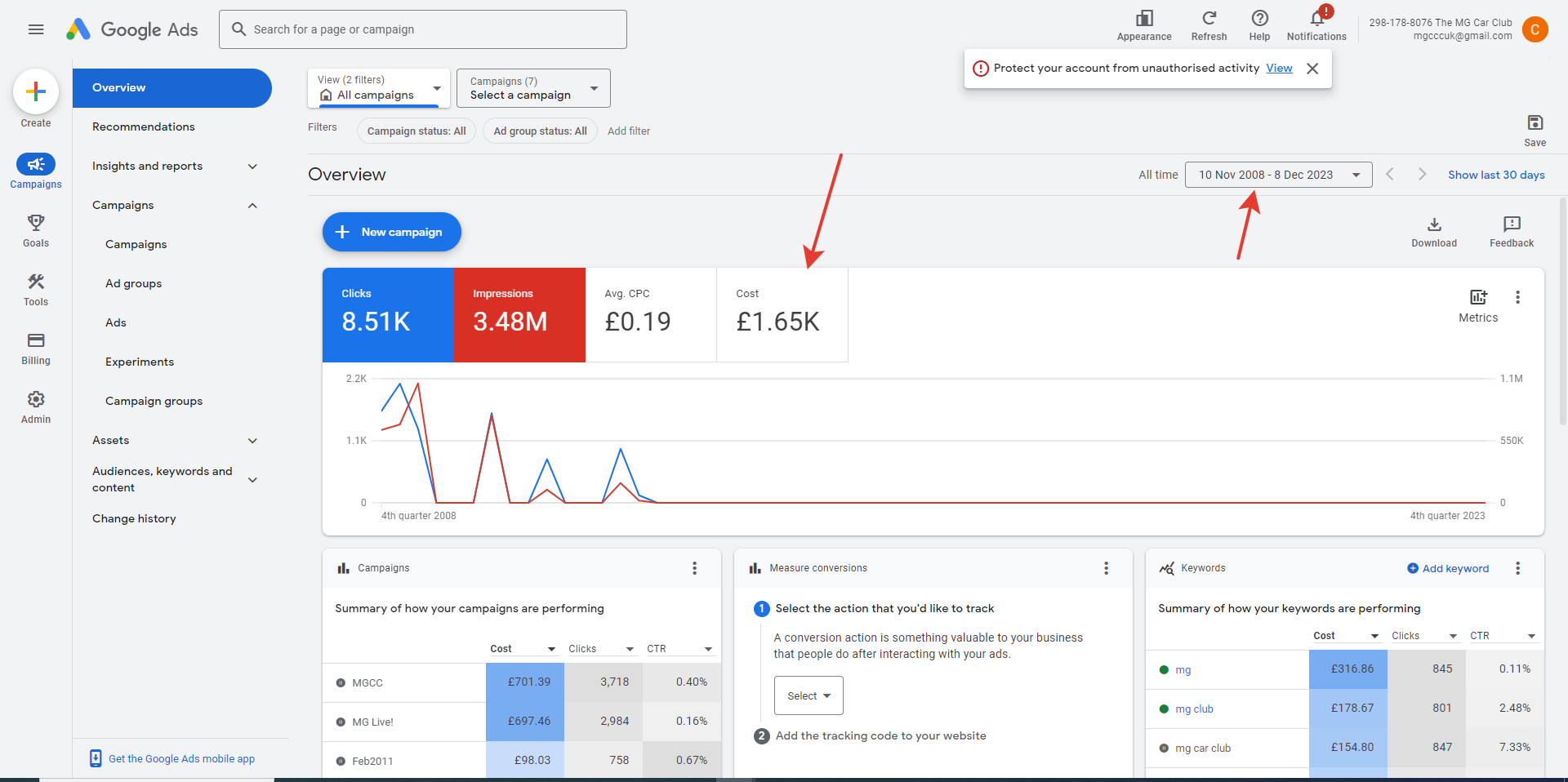This screenshot has height=782, width=1568.
Task: Open Campaigns card more options
Action: [x=695, y=568]
